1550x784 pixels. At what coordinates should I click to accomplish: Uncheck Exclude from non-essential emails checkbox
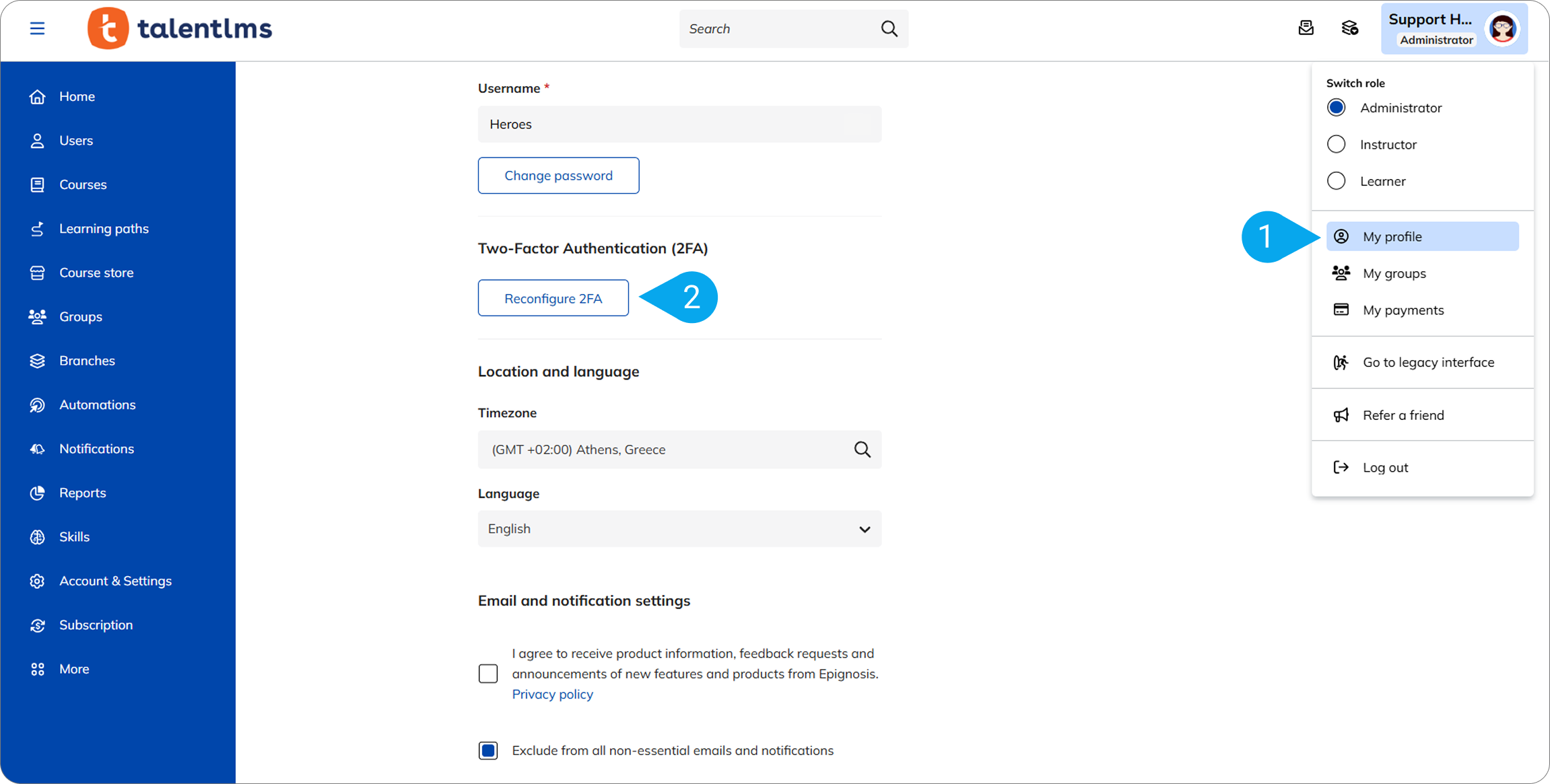[488, 750]
